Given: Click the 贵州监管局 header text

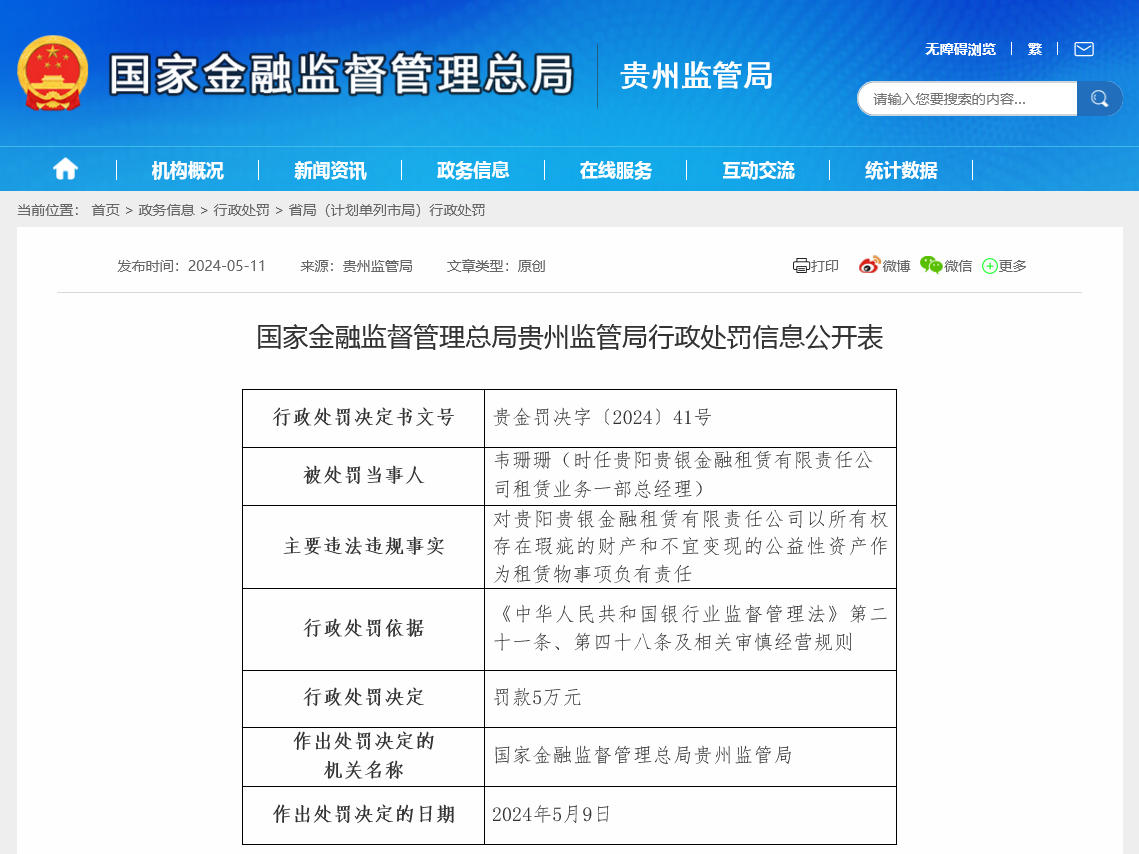Looking at the screenshot, I should click(697, 76).
